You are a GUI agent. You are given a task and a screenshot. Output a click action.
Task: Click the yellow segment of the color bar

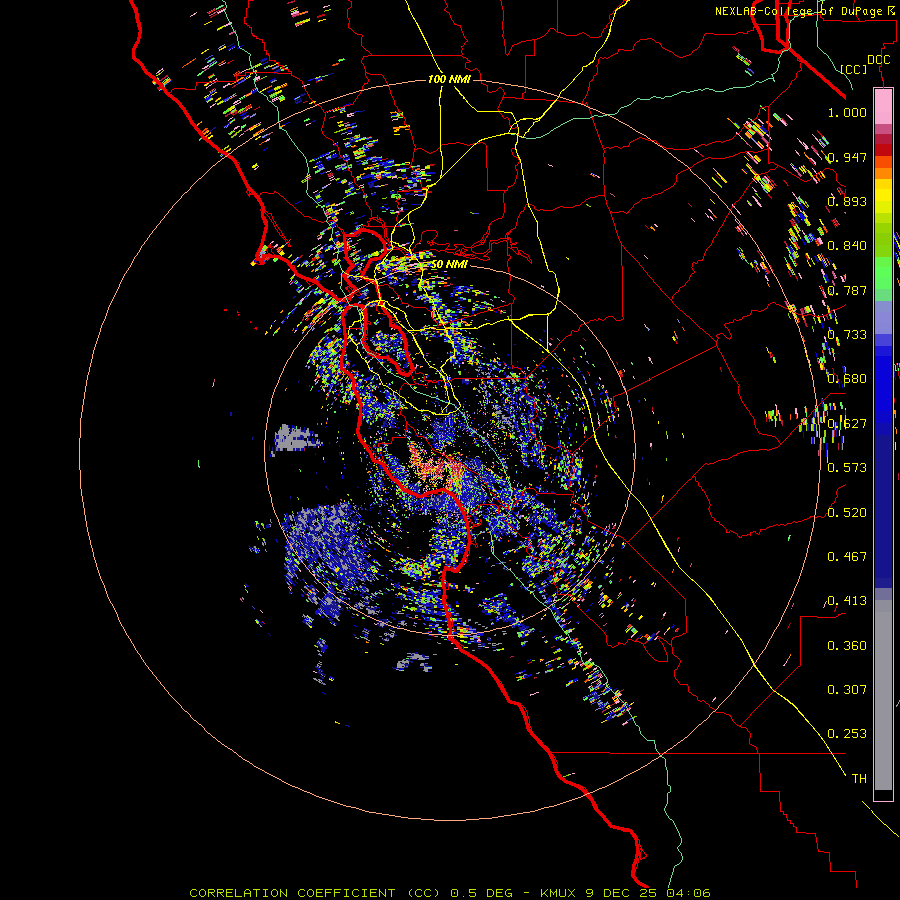(883, 198)
